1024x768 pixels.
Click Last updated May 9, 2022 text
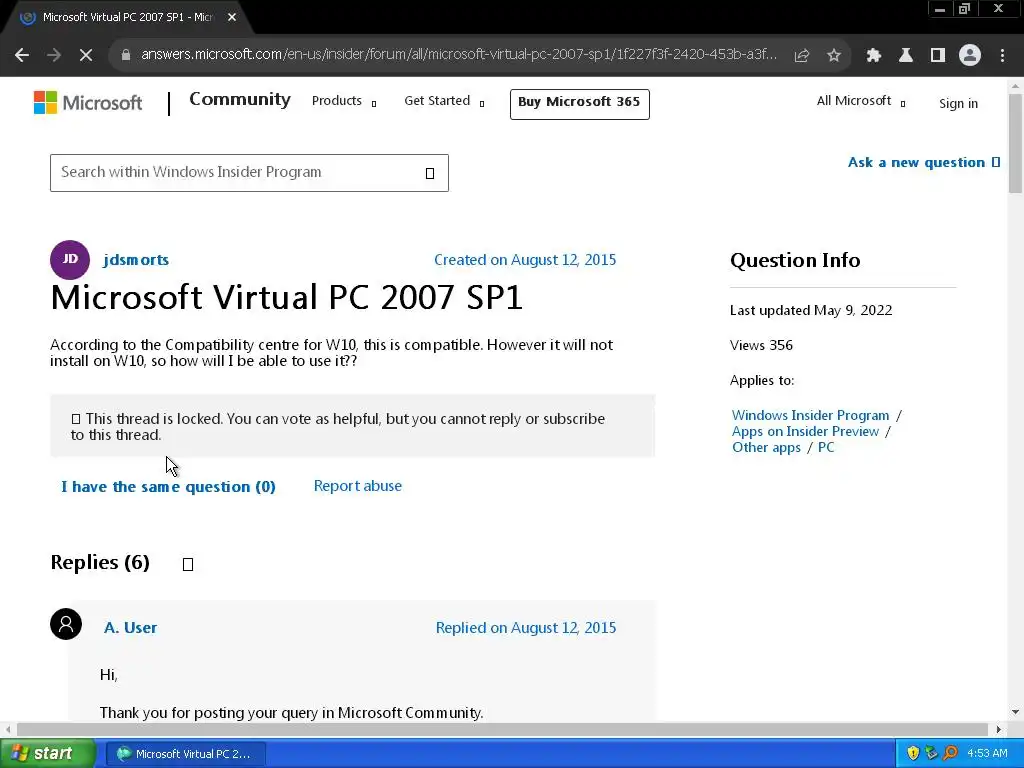point(810,310)
